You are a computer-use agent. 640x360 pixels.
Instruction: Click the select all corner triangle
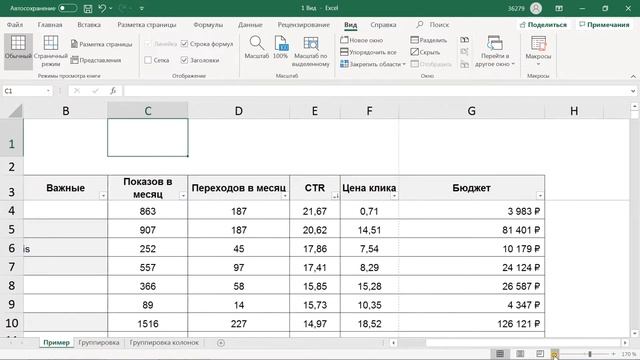[x=15, y=111]
